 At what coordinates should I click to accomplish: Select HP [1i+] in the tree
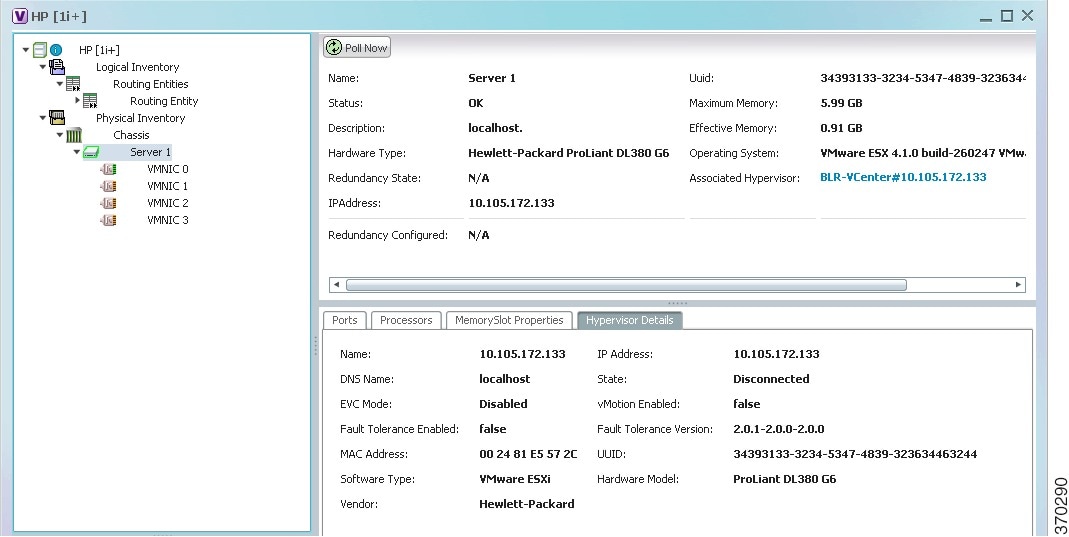(x=100, y=50)
